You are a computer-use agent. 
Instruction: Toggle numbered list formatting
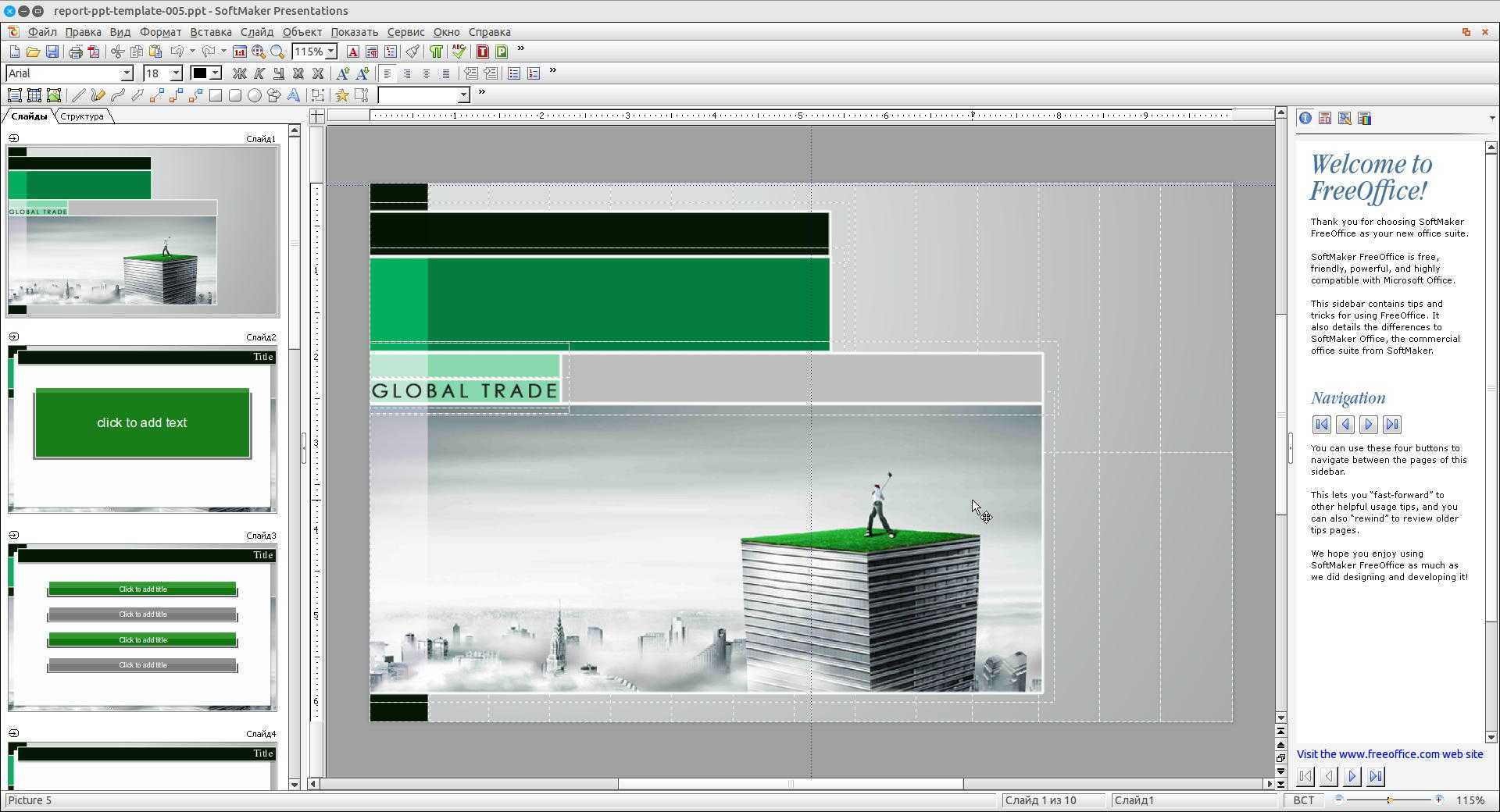[534, 73]
